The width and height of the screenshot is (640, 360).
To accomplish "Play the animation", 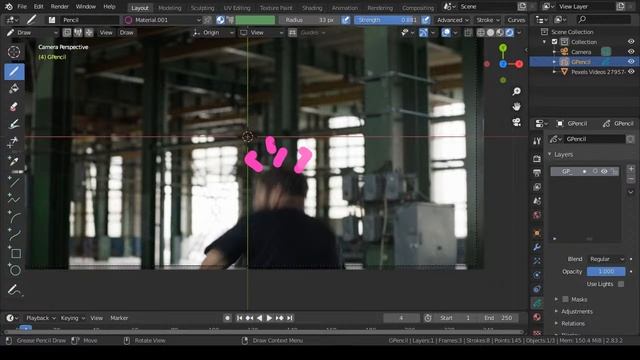I will point(269,318).
